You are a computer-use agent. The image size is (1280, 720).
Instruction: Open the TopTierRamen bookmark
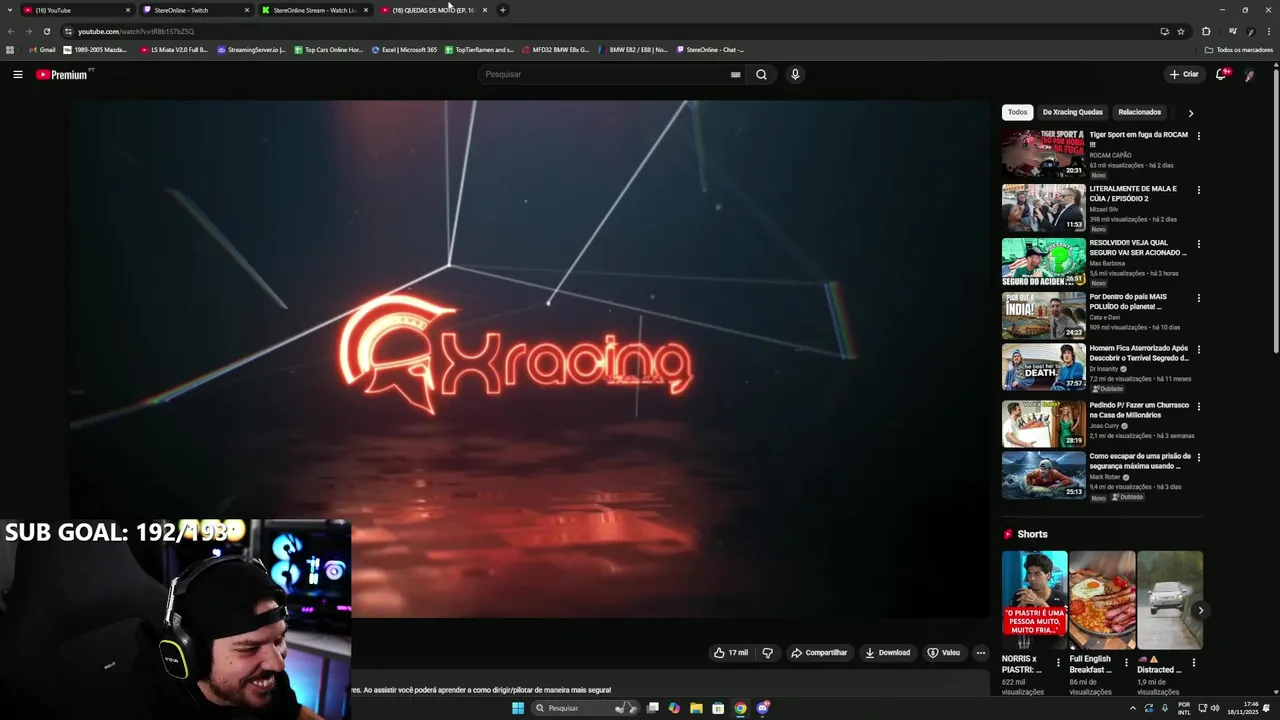480,49
